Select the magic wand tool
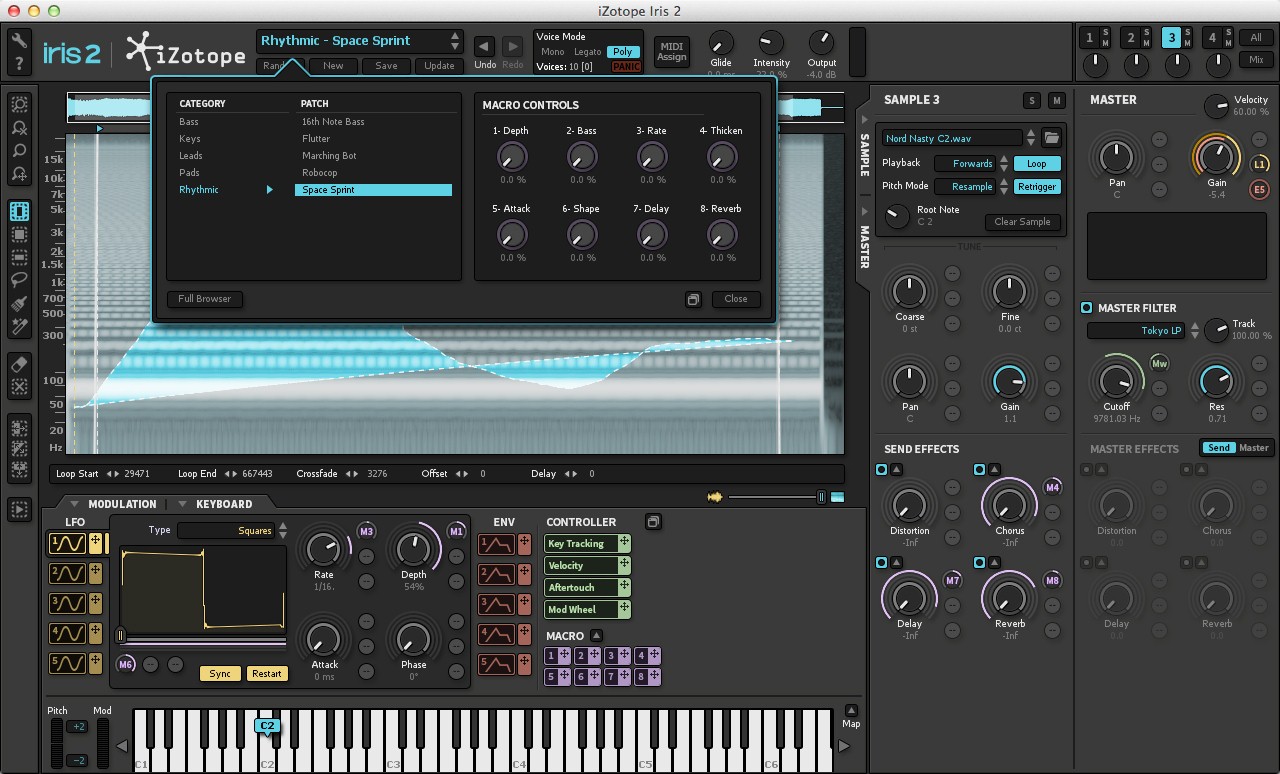The height and width of the screenshot is (774, 1280). (19, 327)
